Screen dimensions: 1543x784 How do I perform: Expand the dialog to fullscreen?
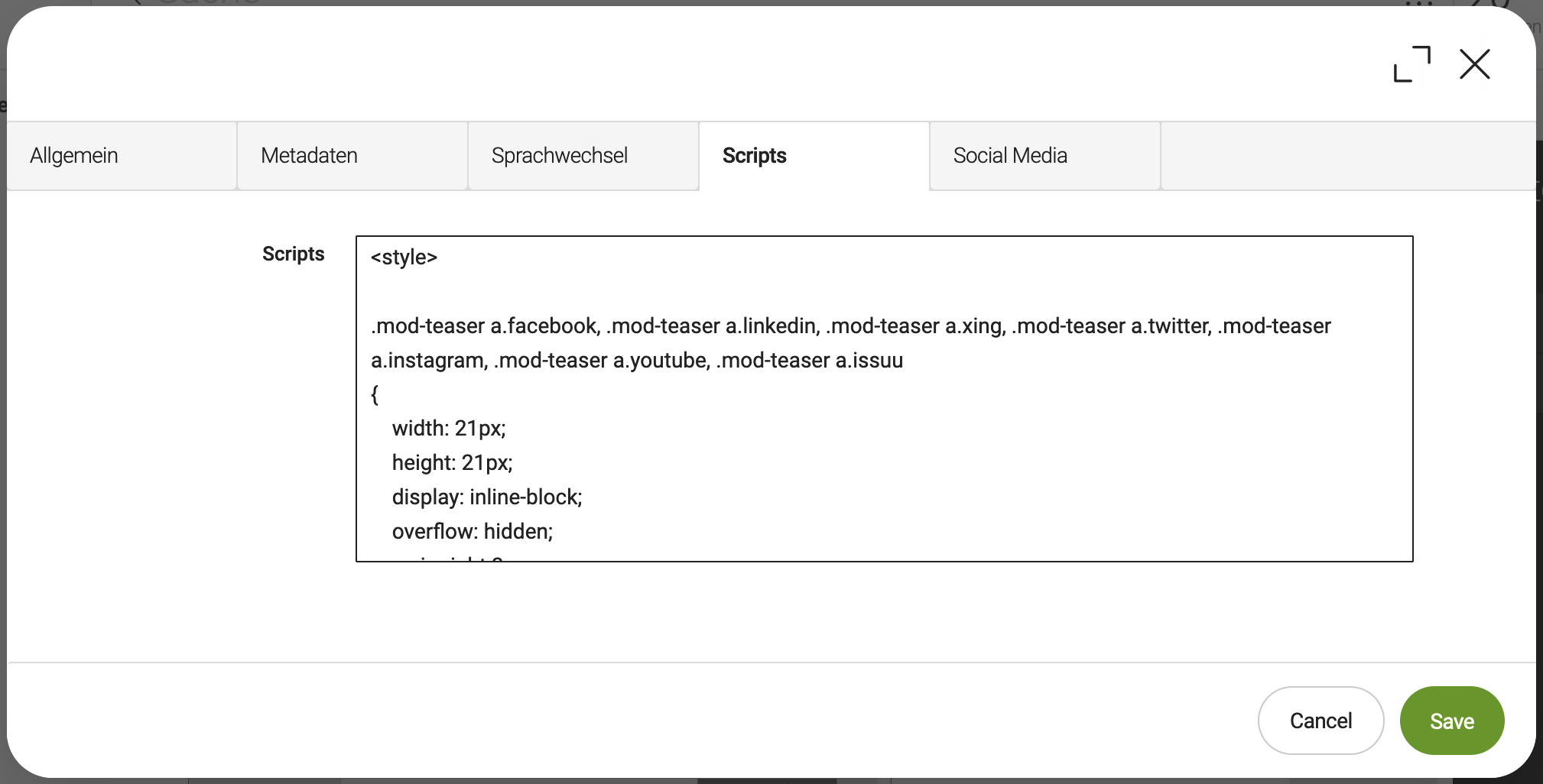(x=1411, y=64)
